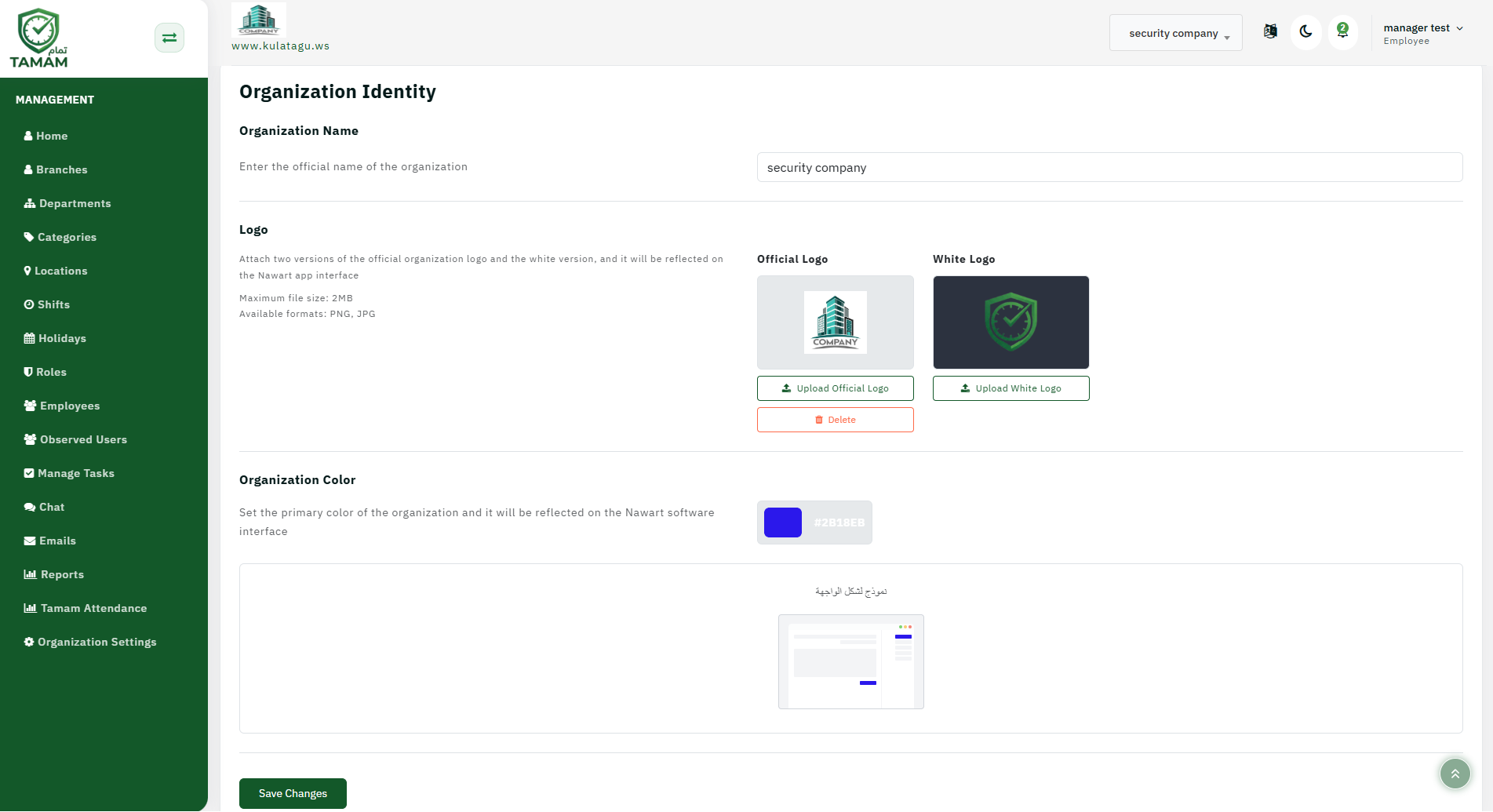Click the Roles shield icon
This screenshot has height=812, width=1493.
click(x=28, y=372)
